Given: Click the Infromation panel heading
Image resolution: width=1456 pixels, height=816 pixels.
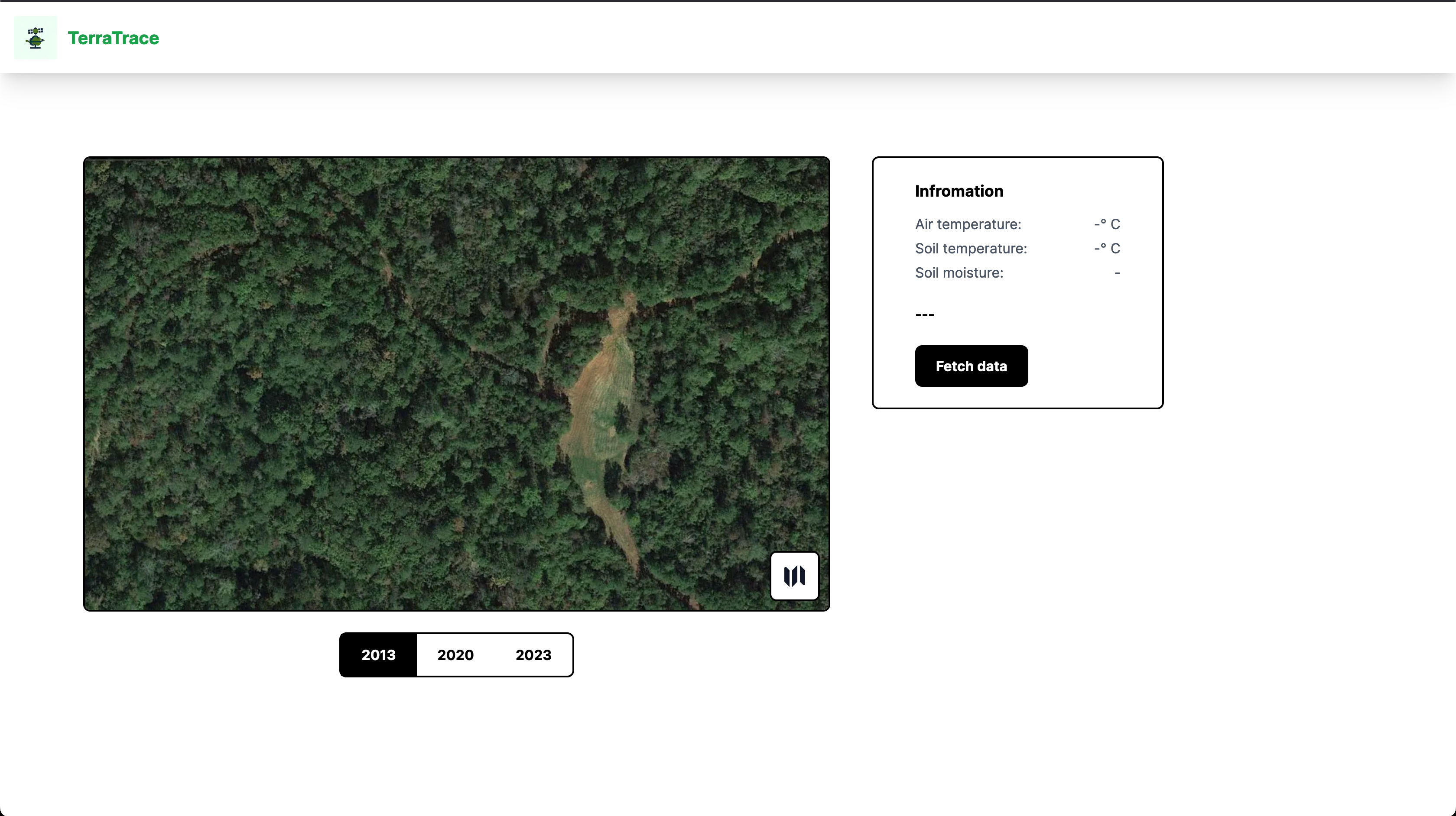Looking at the screenshot, I should 959,191.
